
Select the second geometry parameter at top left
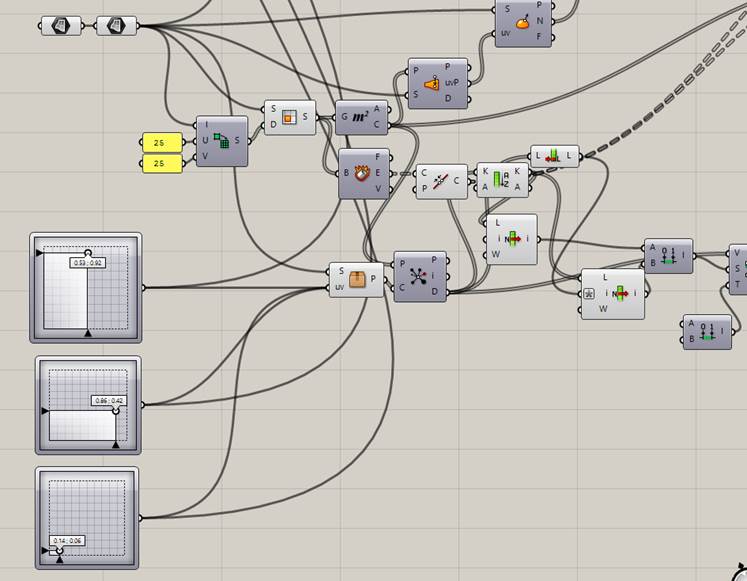coord(116,25)
